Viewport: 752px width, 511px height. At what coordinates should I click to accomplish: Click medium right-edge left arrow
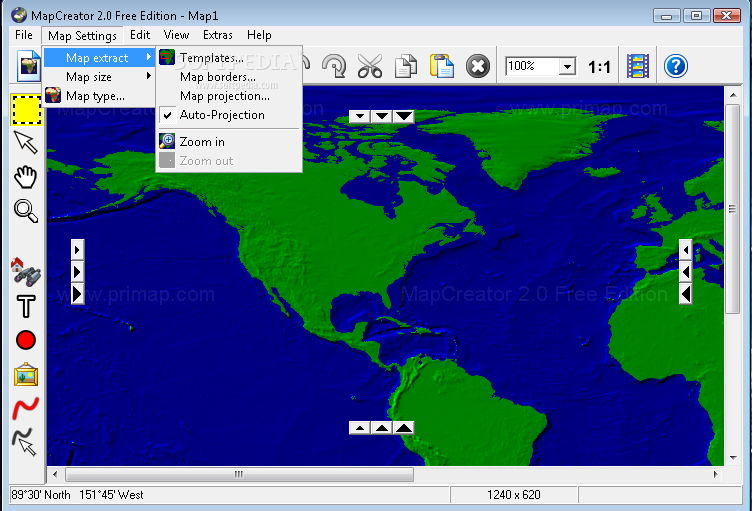pyautogui.click(x=686, y=272)
